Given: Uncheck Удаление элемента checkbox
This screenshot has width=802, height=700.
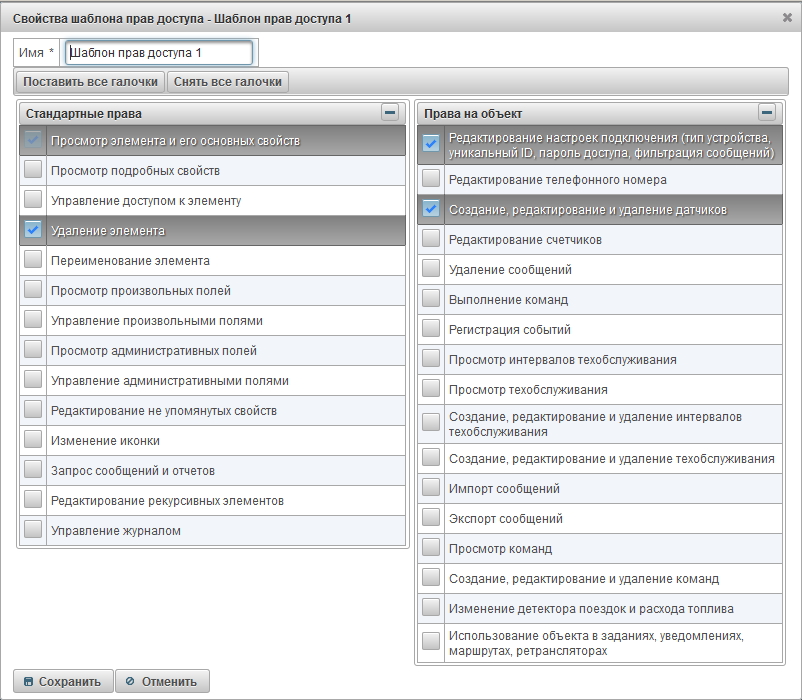Looking at the screenshot, I should tap(33, 230).
